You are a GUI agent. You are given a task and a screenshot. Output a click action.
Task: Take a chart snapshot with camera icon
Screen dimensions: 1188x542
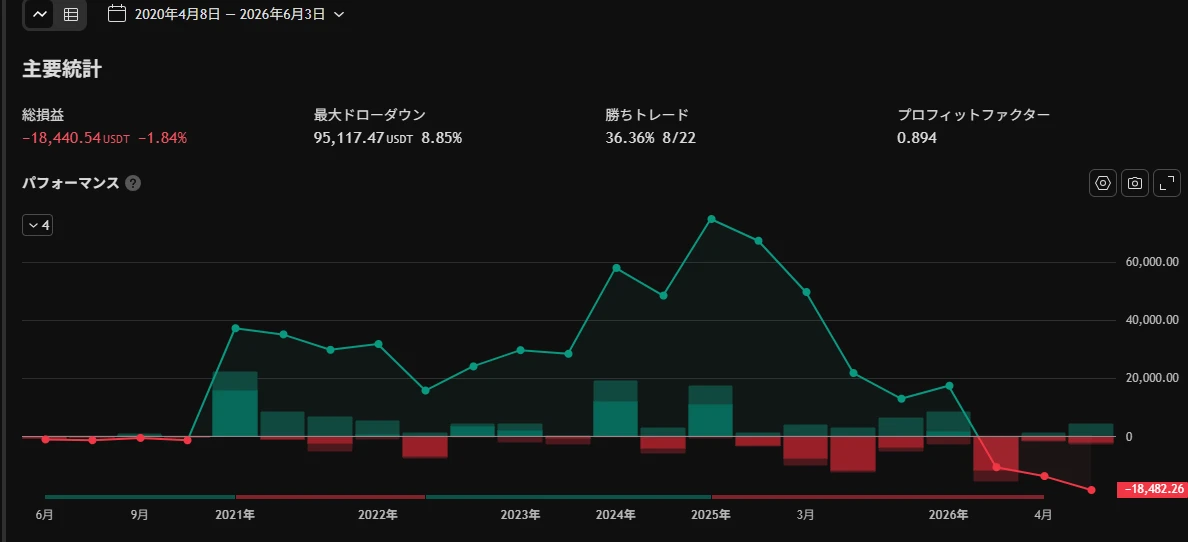pos(1135,183)
